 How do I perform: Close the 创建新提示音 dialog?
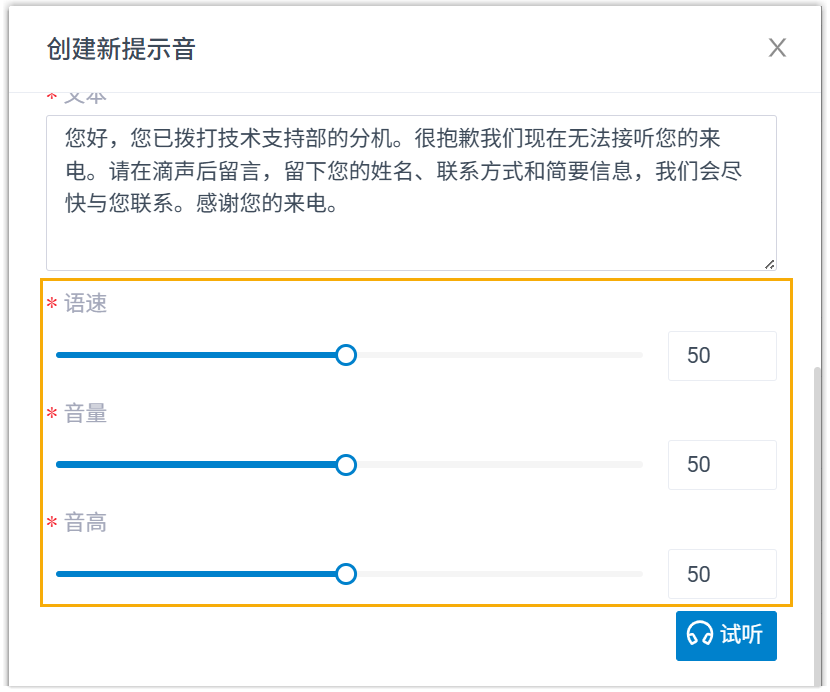point(777,48)
